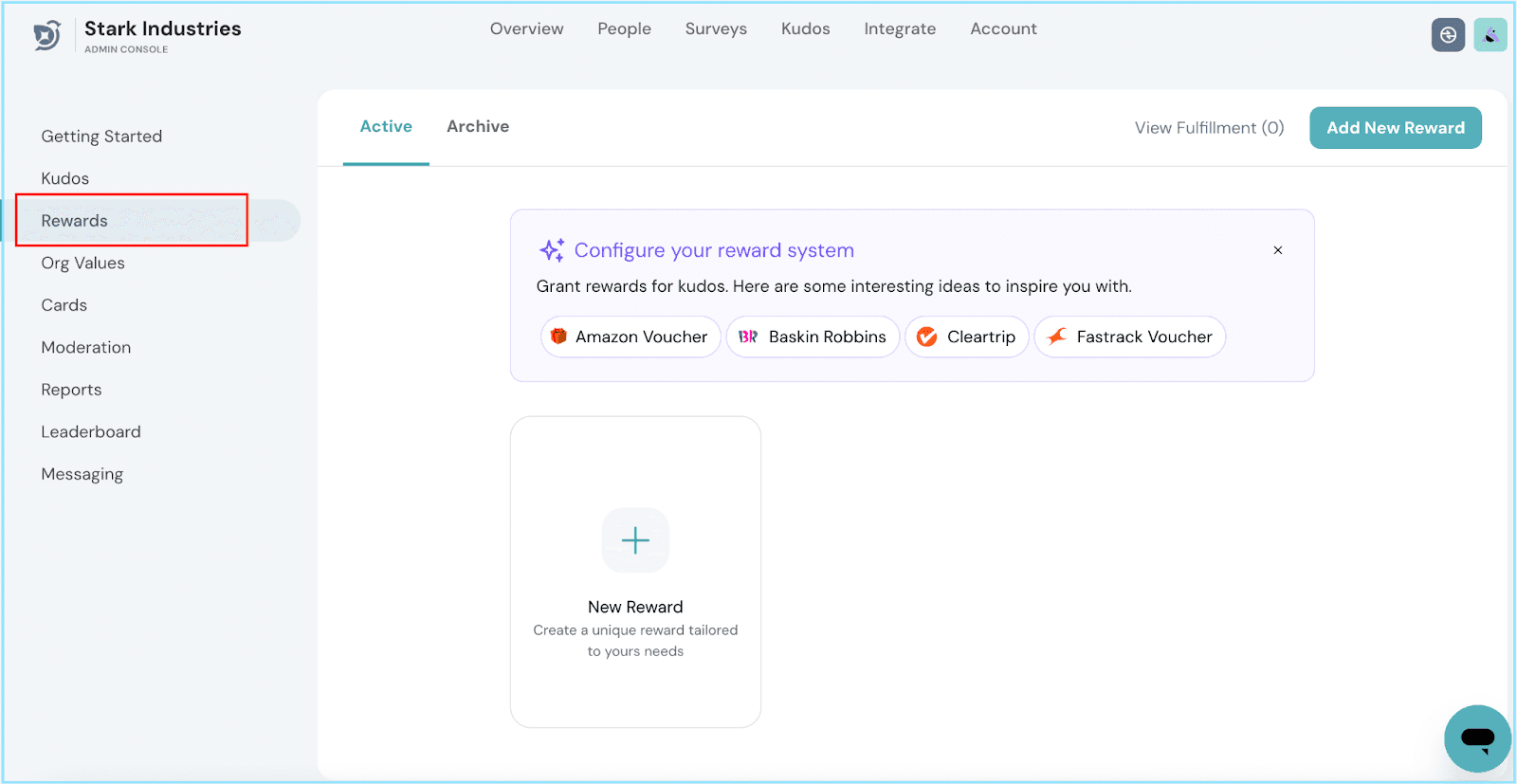
Task: Dismiss the Configure your reward system banner
Action: tap(1277, 250)
